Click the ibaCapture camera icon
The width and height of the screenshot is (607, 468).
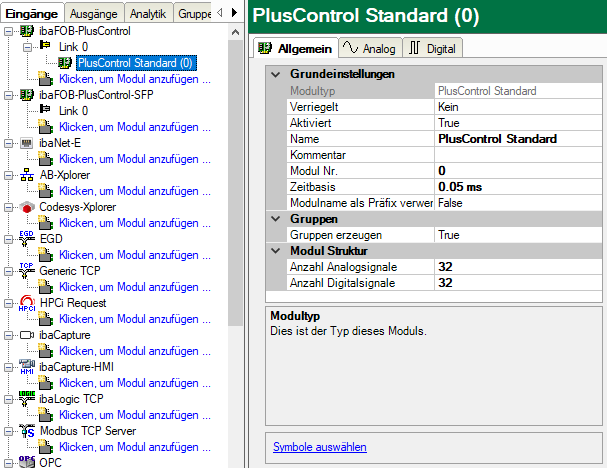click(27, 335)
